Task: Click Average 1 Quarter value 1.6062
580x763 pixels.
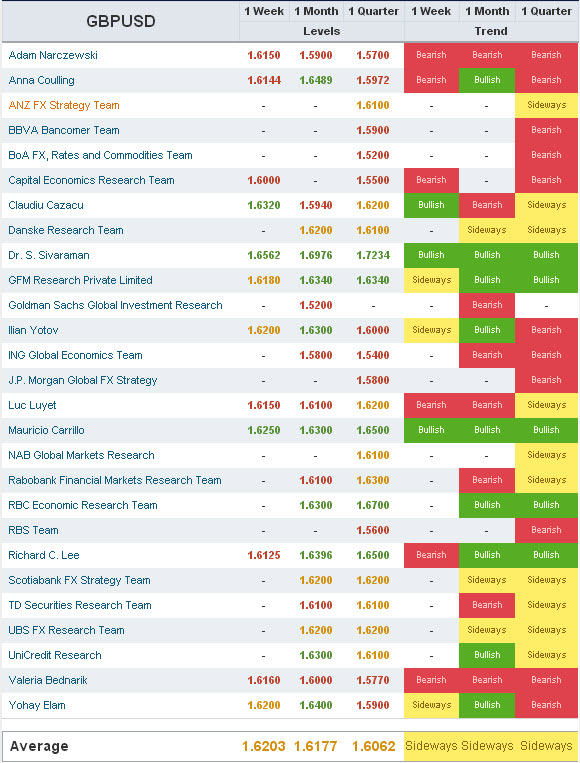Action: (x=374, y=746)
